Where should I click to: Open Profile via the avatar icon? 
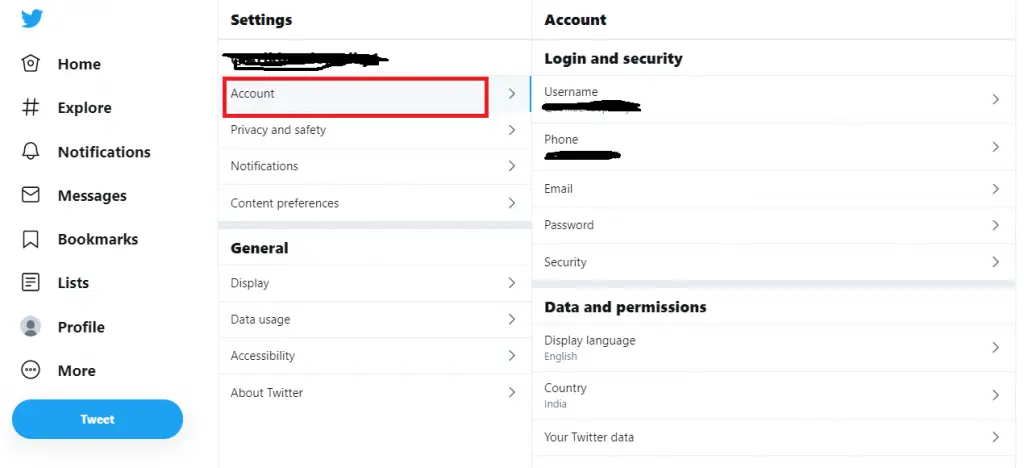(30, 326)
